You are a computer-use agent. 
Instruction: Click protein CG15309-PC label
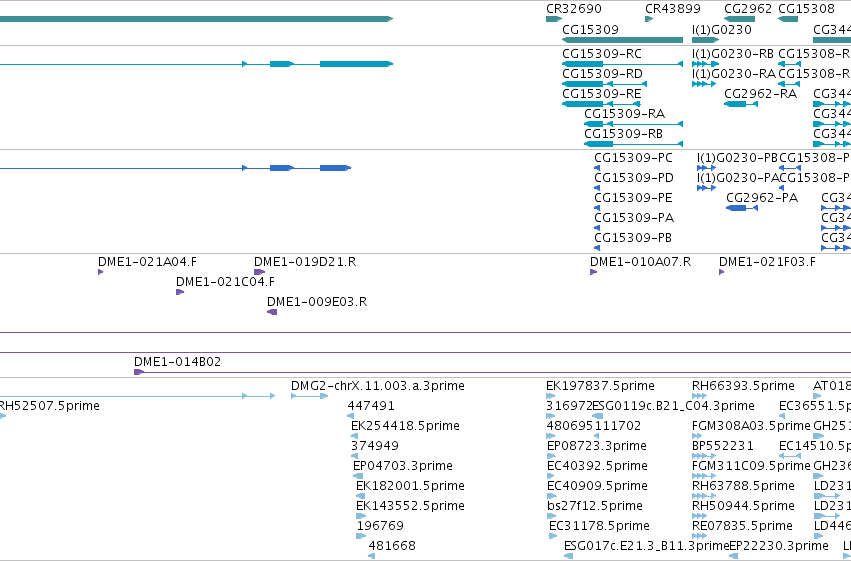tap(633, 158)
